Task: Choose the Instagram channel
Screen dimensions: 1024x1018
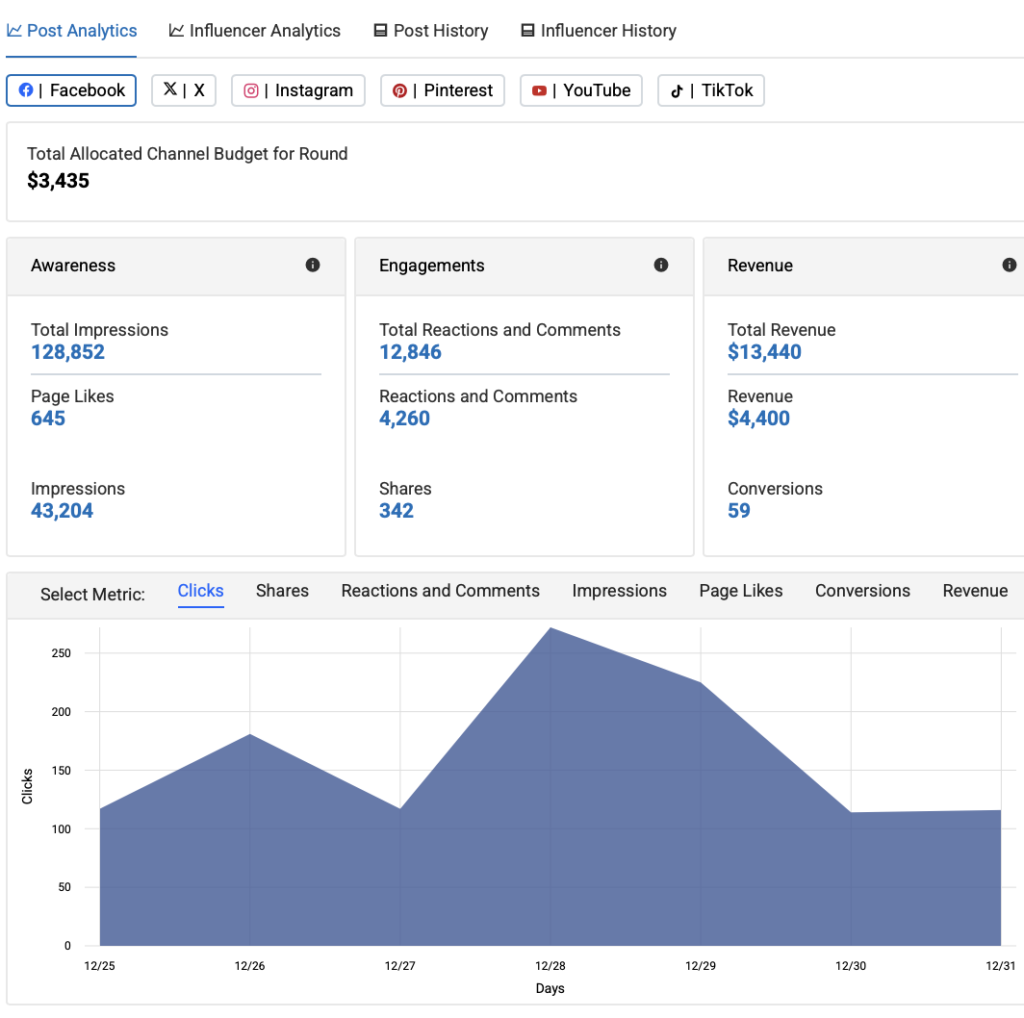Action: point(298,90)
